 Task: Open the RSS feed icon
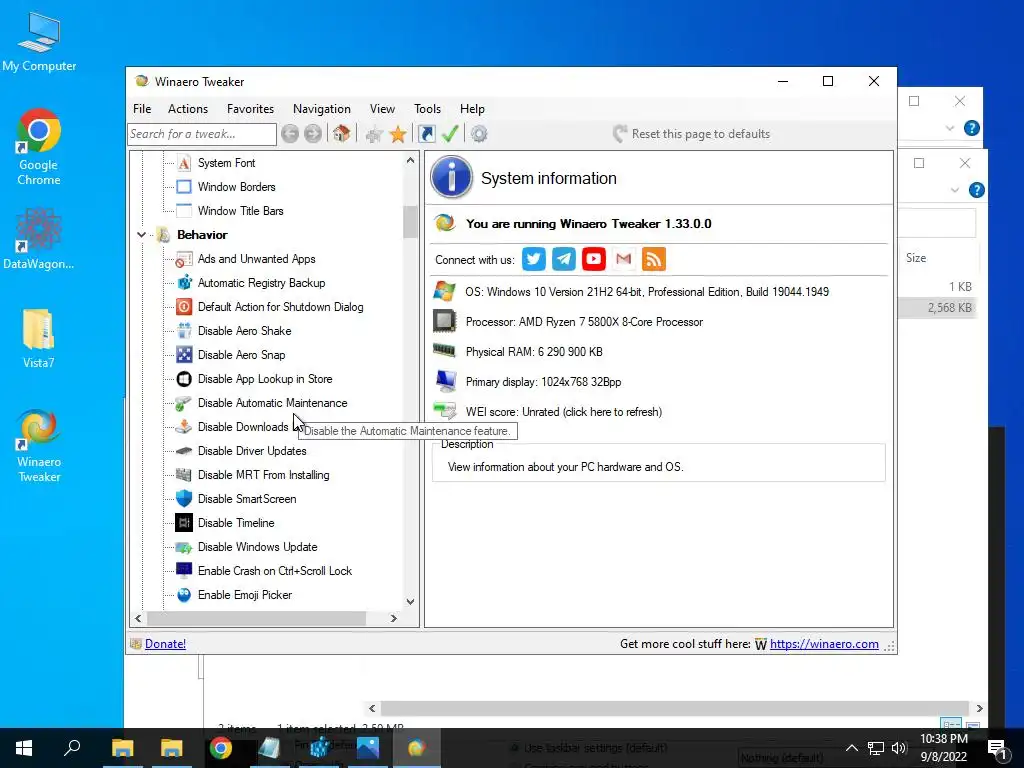[x=654, y=259]
